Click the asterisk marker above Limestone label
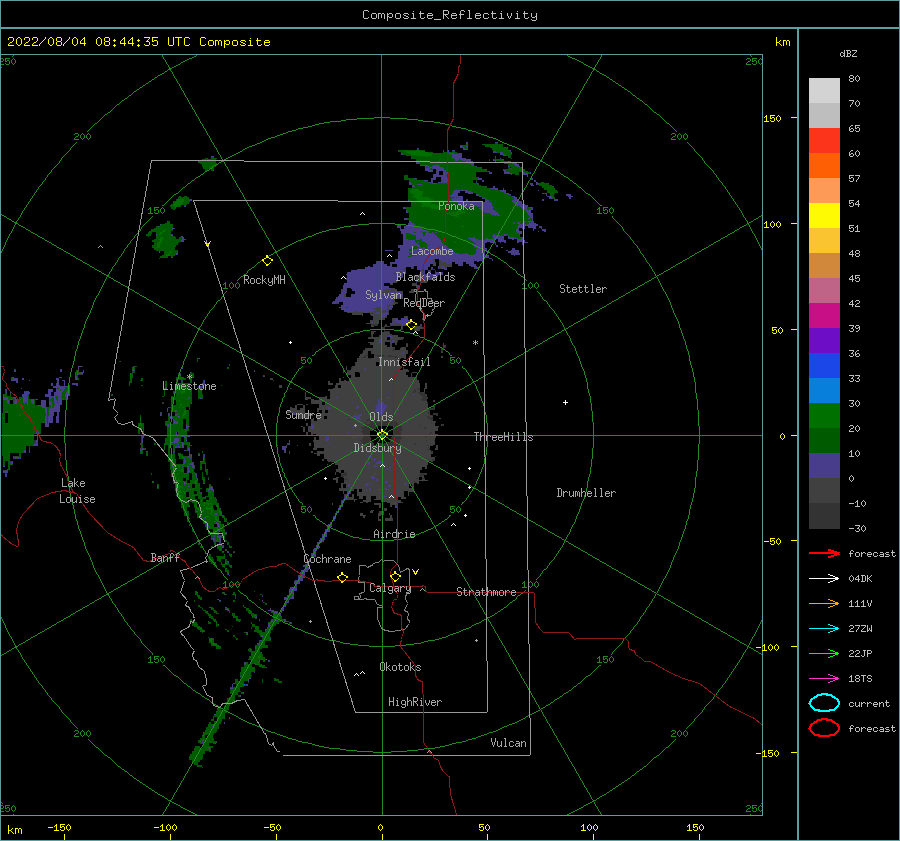Image resolution: width=900 pixels, height=841 pixels. (189, 377)
